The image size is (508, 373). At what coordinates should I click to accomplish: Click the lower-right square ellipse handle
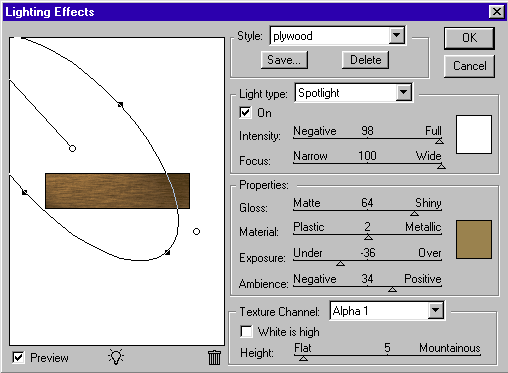pos(168,253)
